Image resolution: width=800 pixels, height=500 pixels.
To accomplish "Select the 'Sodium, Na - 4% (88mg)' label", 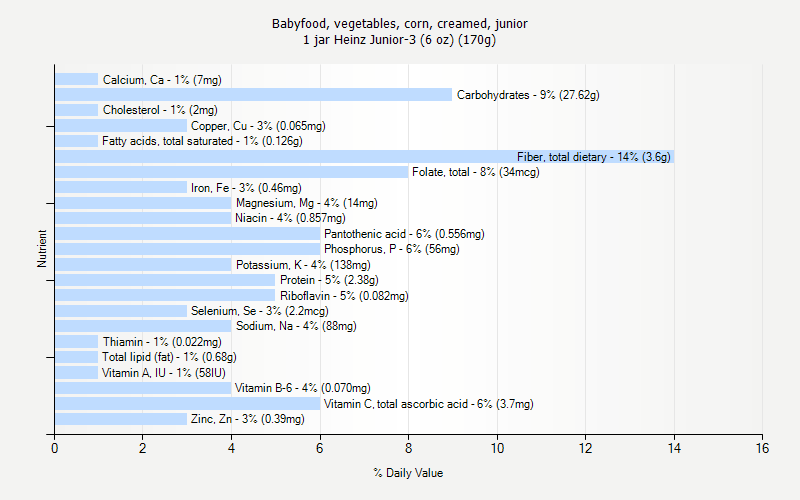I will (296, 326).
